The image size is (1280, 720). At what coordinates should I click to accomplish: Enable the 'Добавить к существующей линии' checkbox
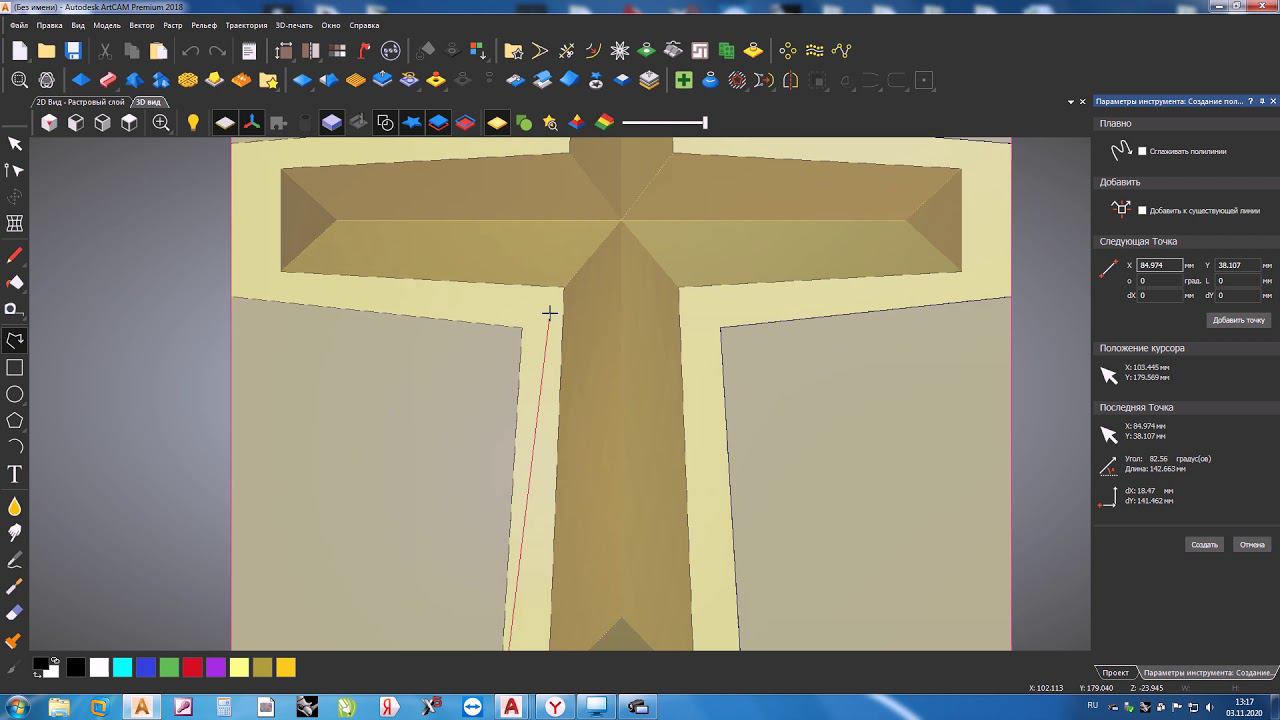click(1142, 210)
